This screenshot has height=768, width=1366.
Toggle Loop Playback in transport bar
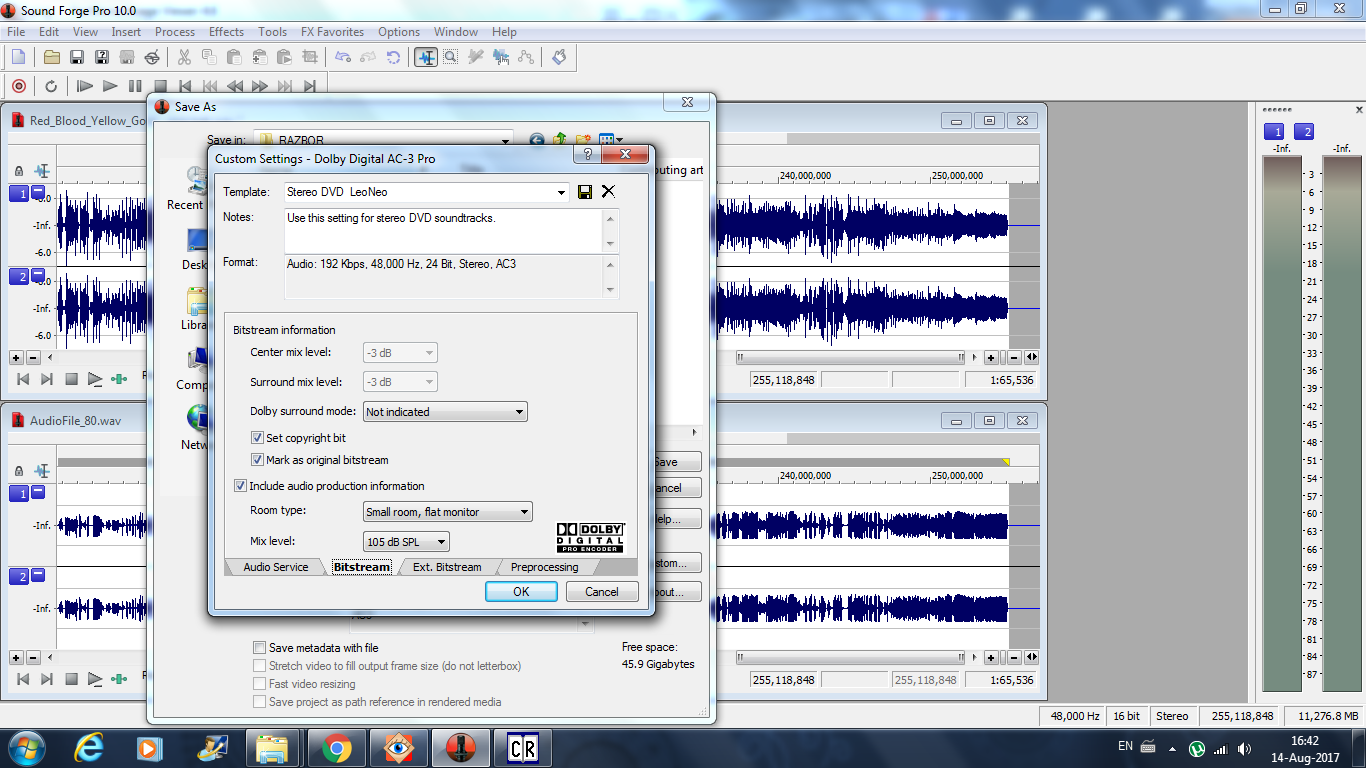click(x=51, y=86)
